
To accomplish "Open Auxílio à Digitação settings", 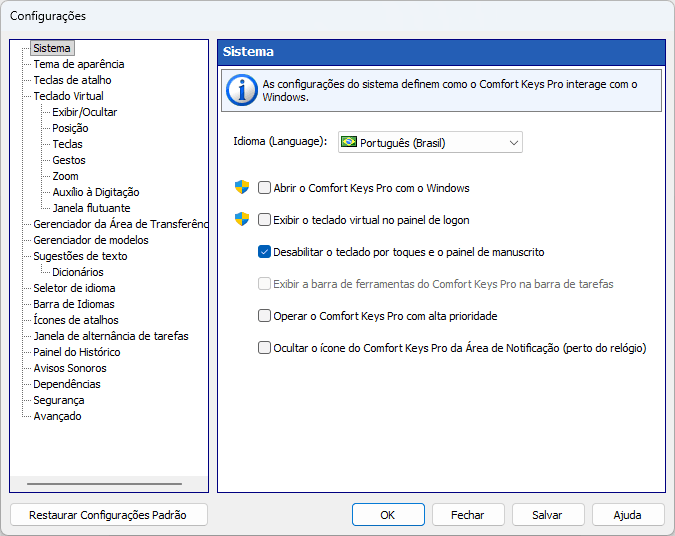I will (96, 192).
